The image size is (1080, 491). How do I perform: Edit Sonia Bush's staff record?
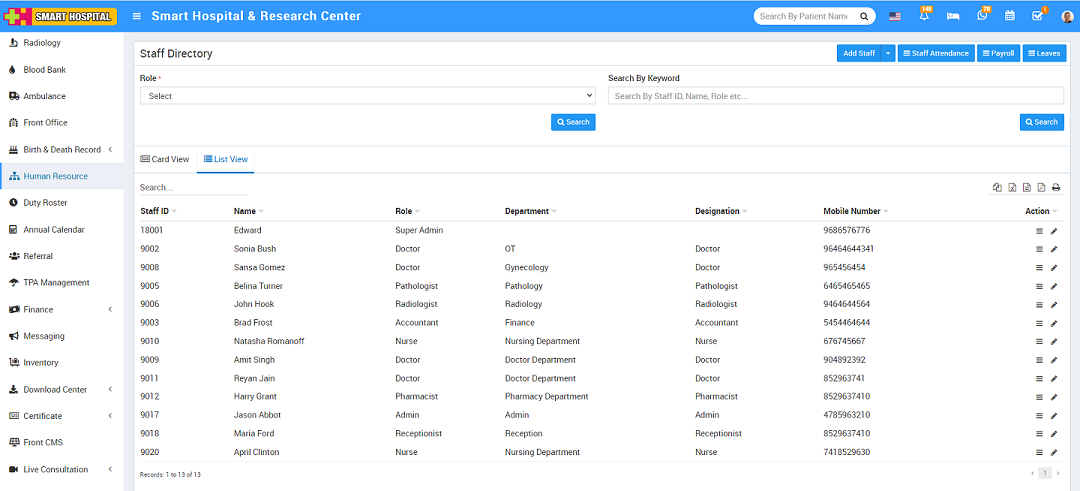1054,249
